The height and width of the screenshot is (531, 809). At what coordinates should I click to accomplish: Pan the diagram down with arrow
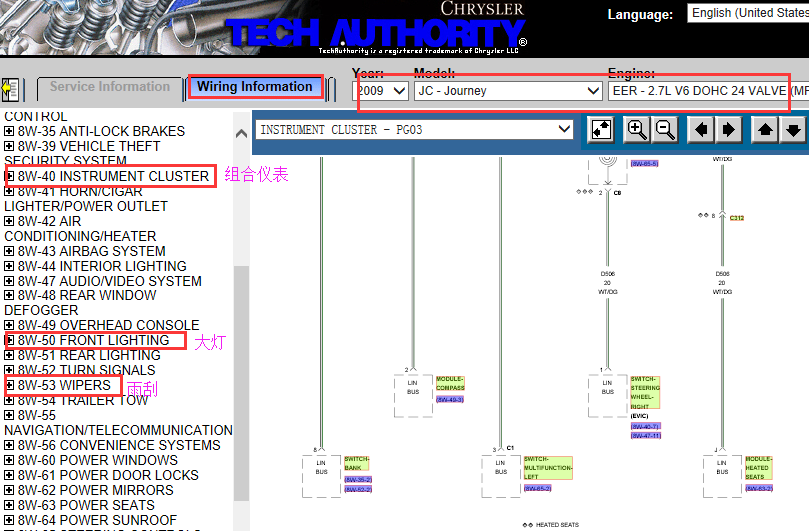(x=794, y=129)
